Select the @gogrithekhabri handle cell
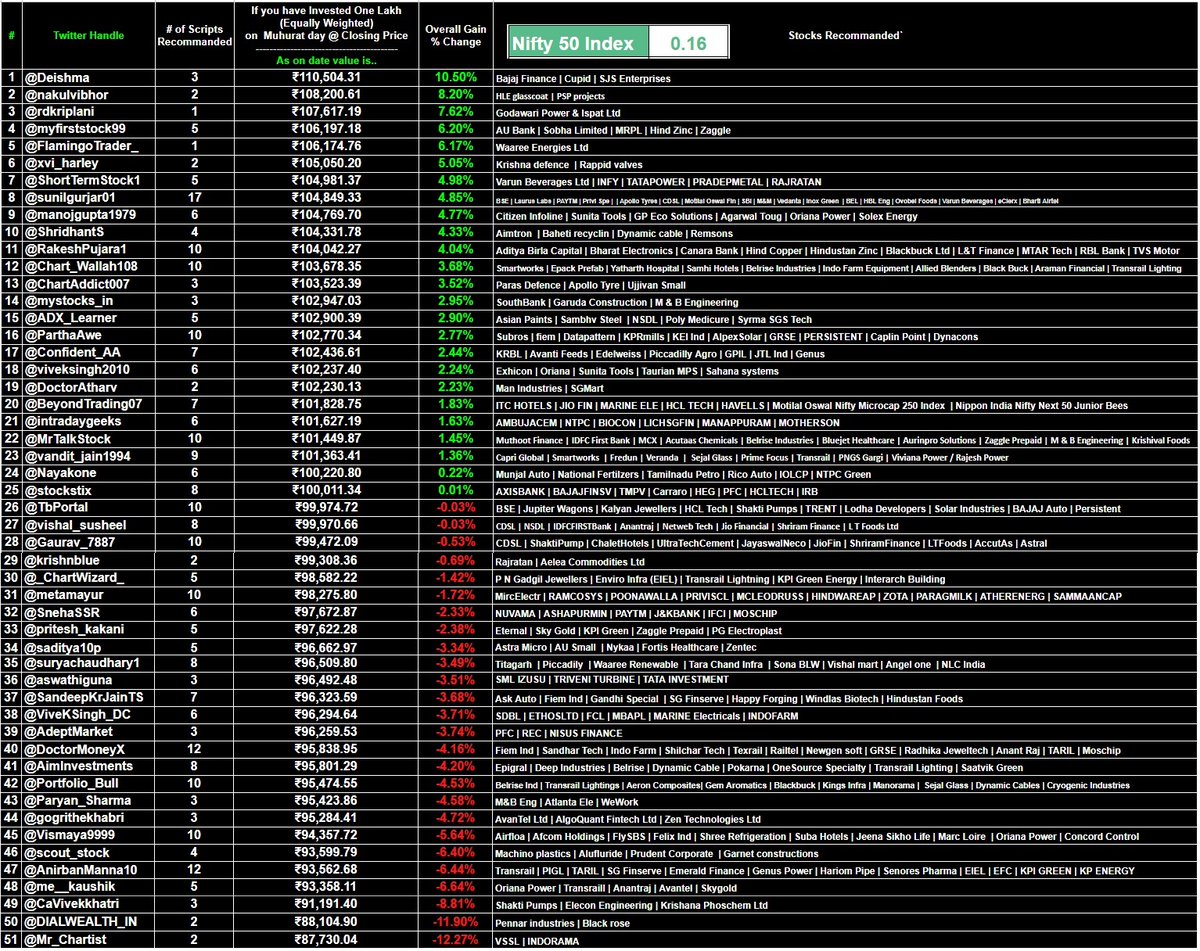This screenshot has width=1200, height=951. pyautogui.click(x=88, y=817)
